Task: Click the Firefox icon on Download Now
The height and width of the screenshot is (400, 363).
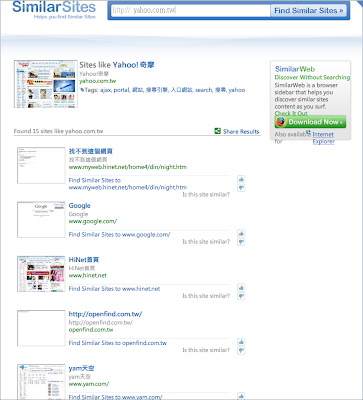Action: [x=281, y=122]
